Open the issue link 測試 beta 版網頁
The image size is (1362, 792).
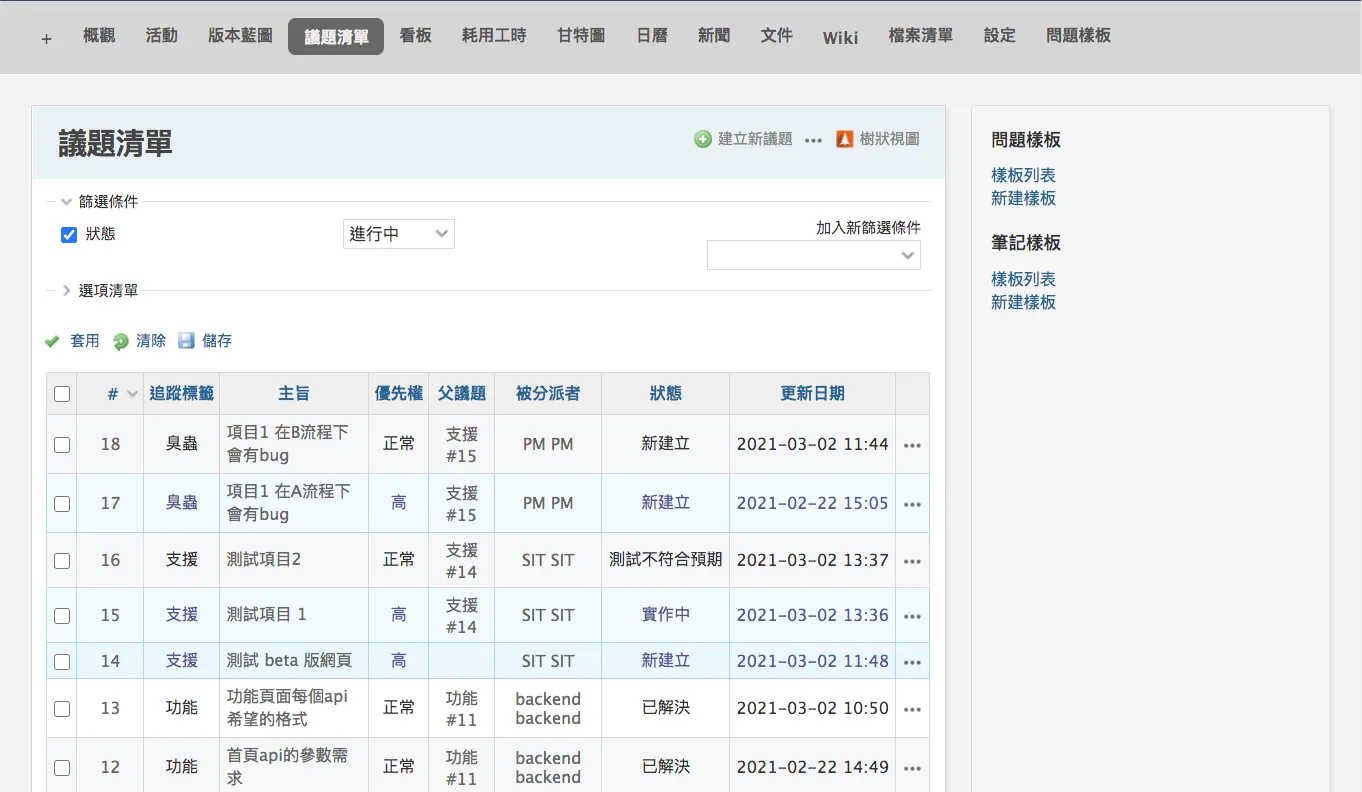(289, 660)
